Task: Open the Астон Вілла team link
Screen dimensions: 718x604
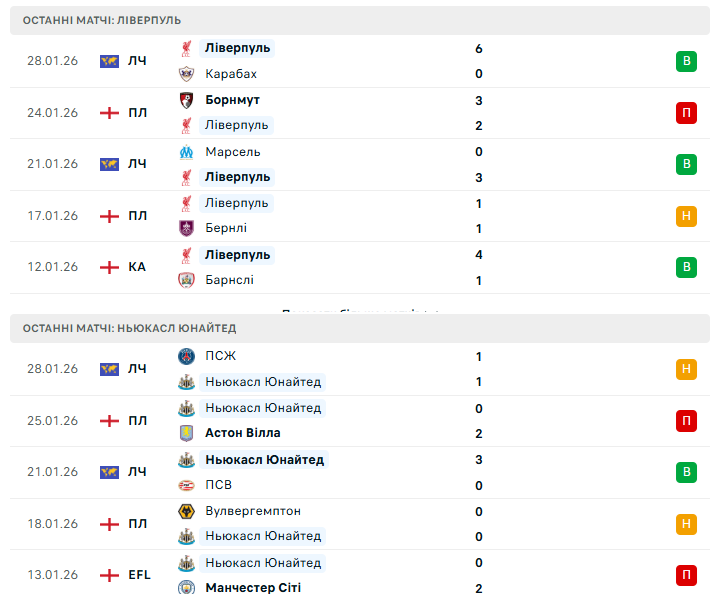Action: pyautogui.click(x=242, y=433)
